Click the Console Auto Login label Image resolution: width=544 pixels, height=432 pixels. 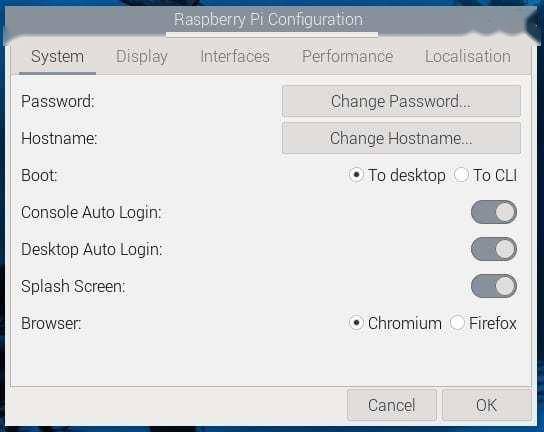click(x=91, y=212)
